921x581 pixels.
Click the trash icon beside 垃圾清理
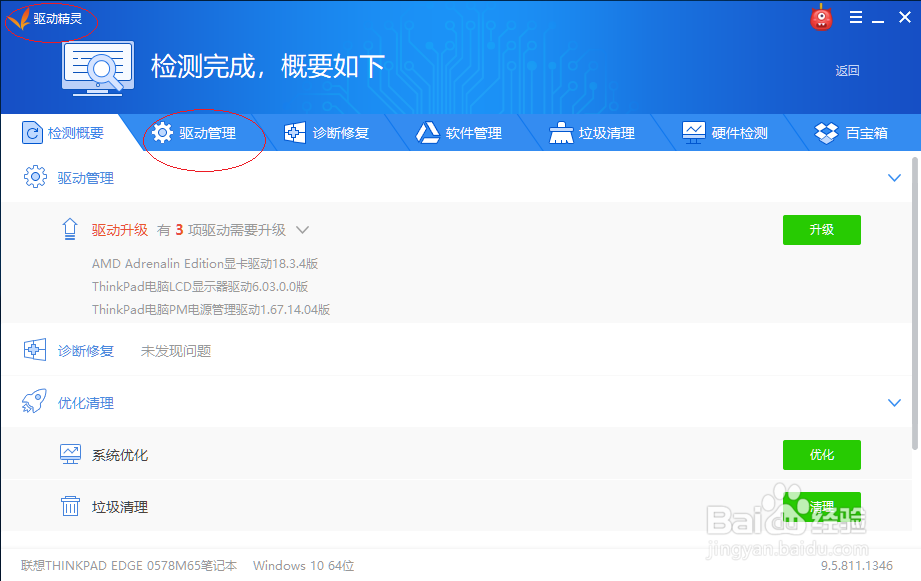[70, 507]
